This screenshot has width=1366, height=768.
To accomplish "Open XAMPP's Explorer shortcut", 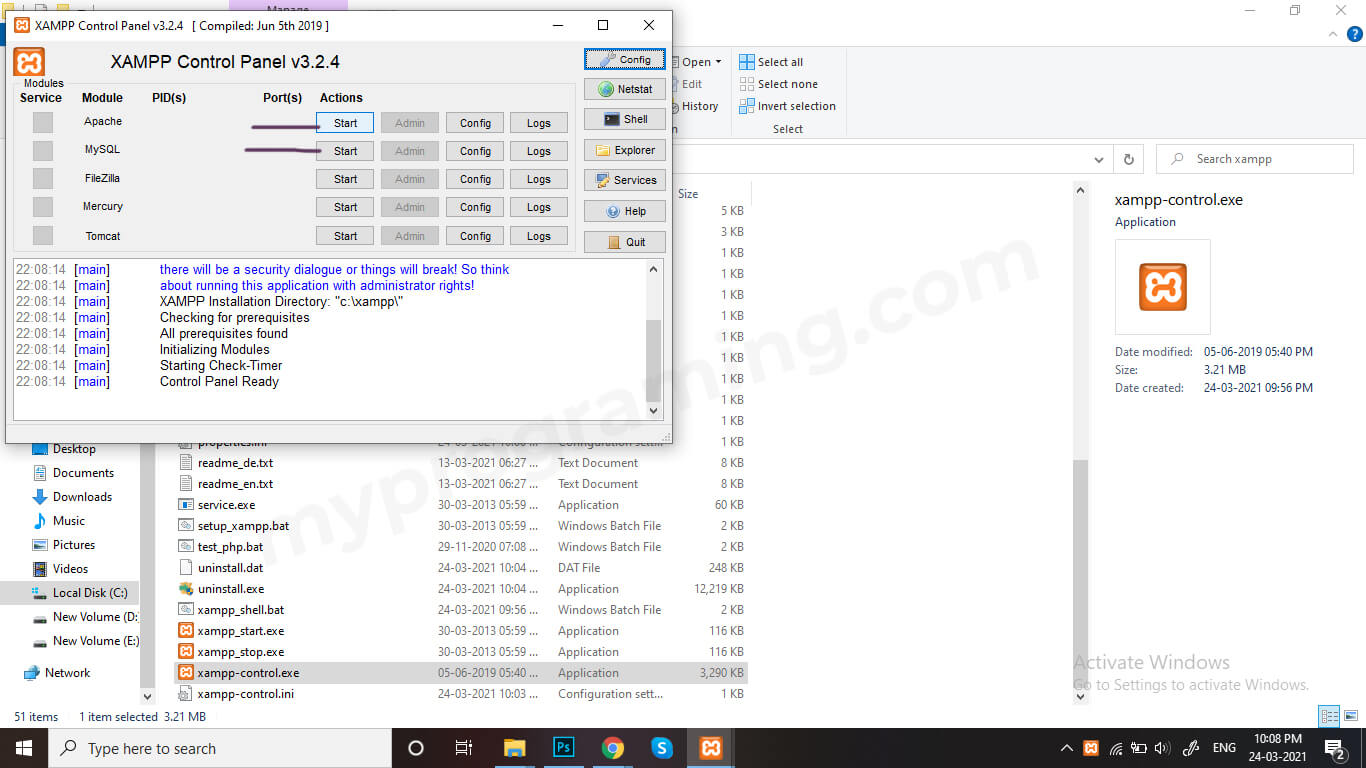I will [624, 150].
